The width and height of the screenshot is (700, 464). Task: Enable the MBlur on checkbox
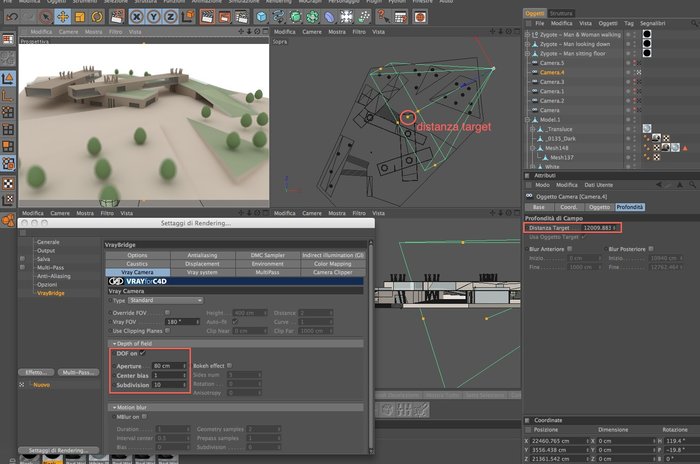pyautogui.click(x=144, y=416)
